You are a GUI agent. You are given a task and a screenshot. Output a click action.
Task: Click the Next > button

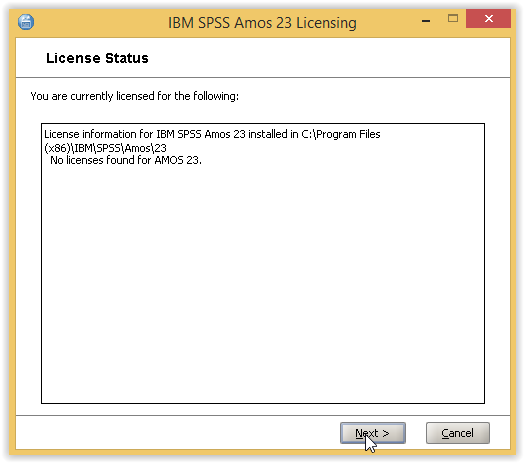[x=373, y=433]
